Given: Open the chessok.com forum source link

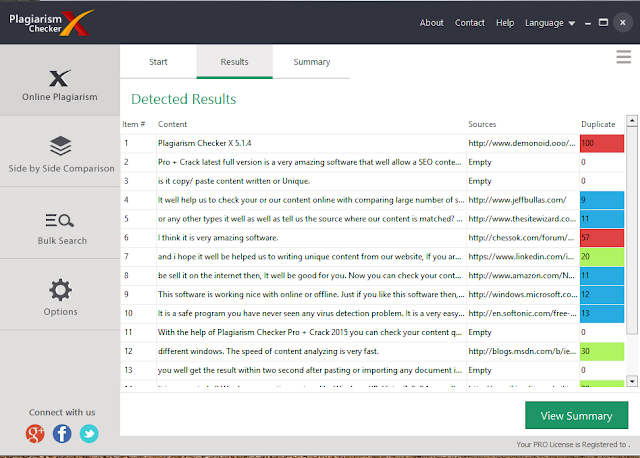Looking at the screenshot, I should click(x=521, y=238).
